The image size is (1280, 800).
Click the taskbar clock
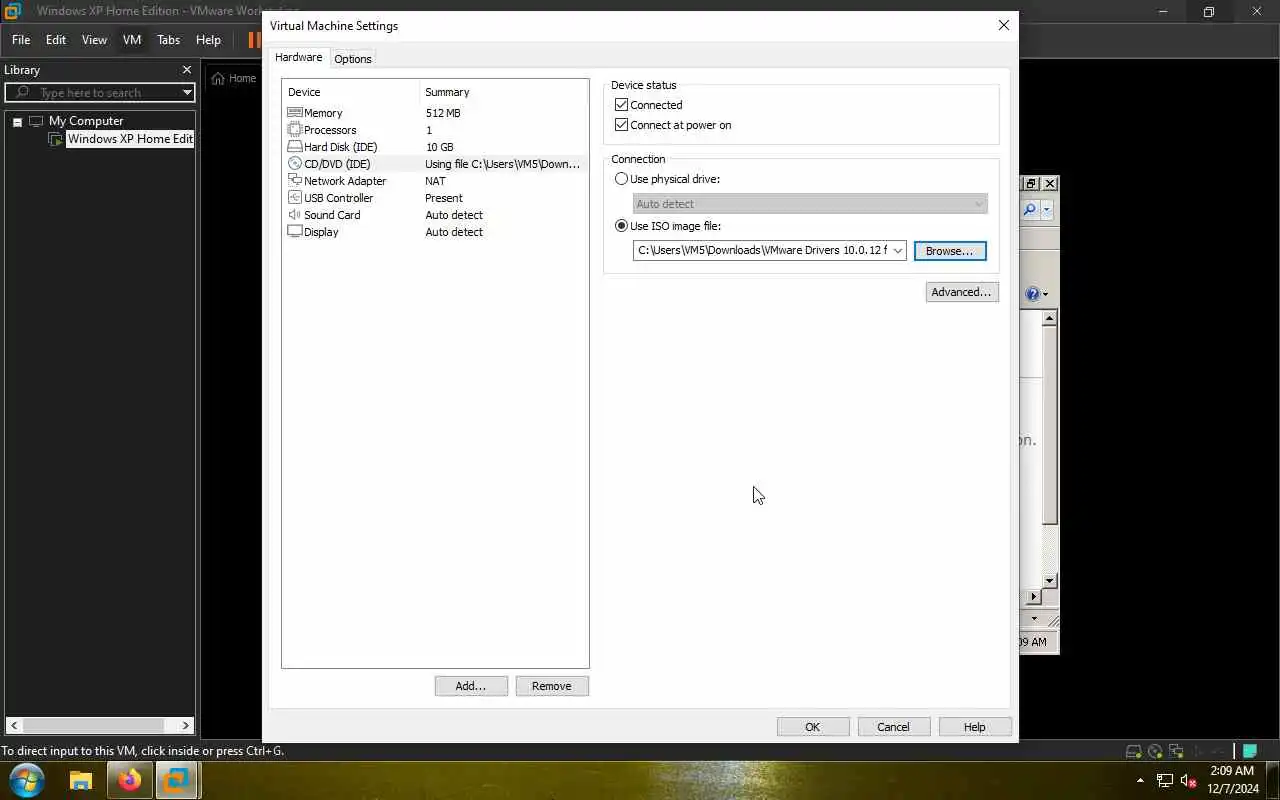(x=1232, y=780)
